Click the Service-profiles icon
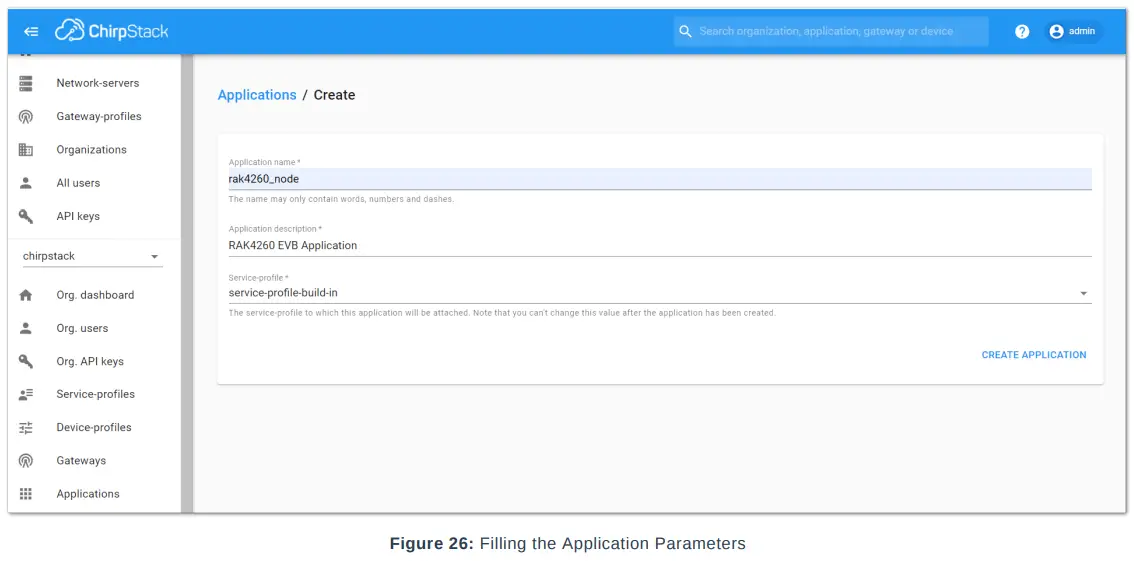Image resolution: width=1134 pixels, height=561 pixels. 26,394
